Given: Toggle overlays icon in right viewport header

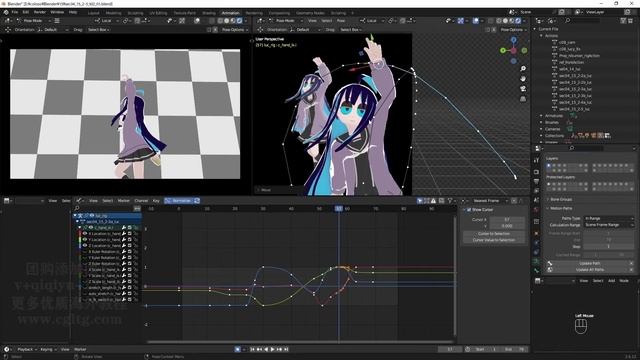Looking at the screenshot, I should click(476, 20).
